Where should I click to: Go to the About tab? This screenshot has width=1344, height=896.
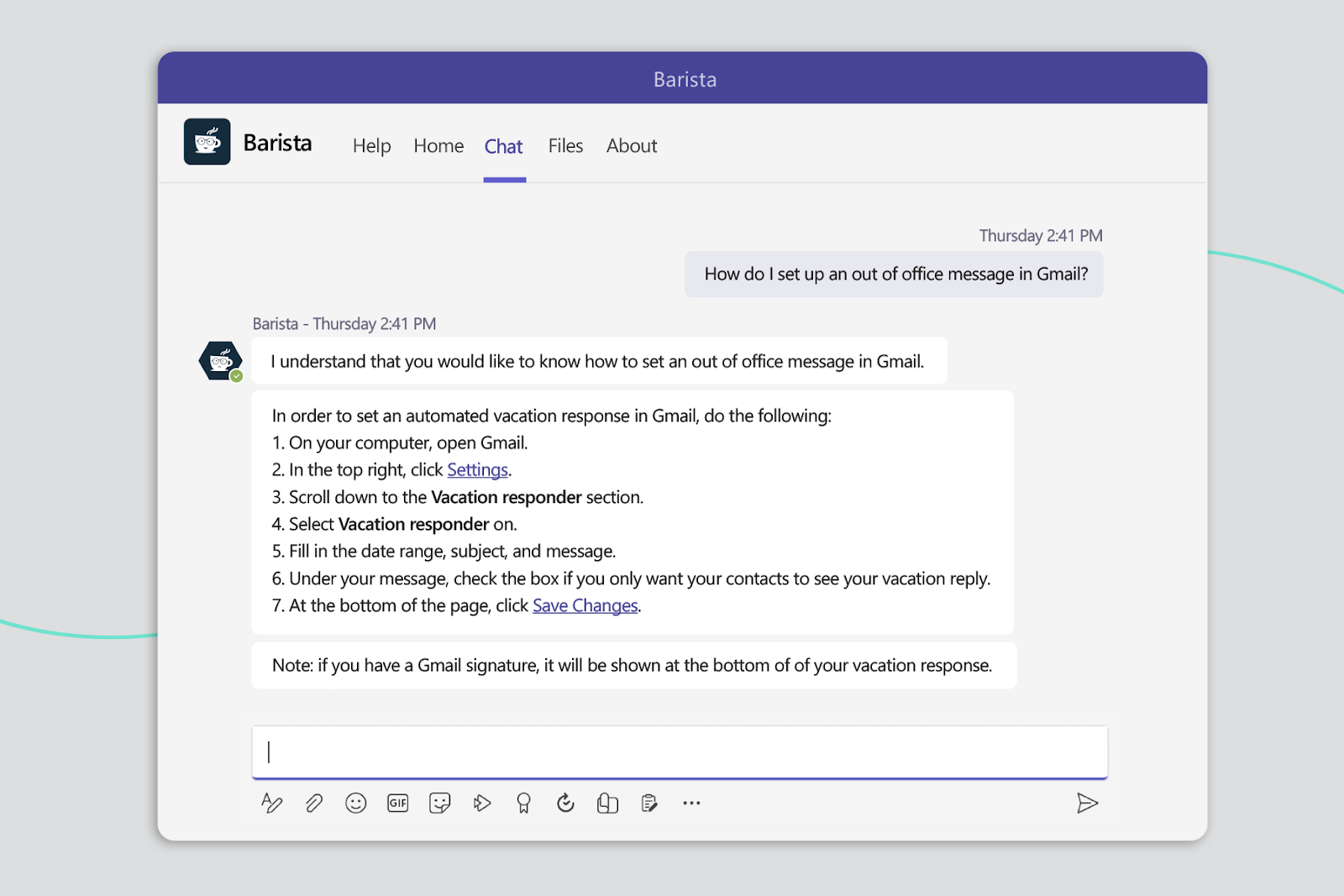pos(632,146)
